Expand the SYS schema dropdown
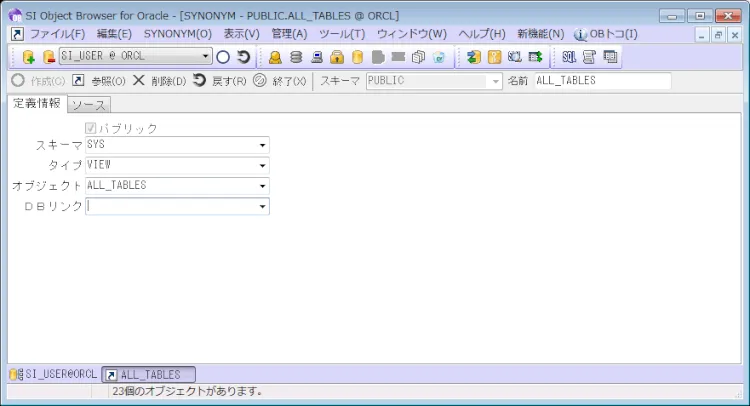Image resolution: width=750 pixels, height=406 pixels. (x=262, y=145)
